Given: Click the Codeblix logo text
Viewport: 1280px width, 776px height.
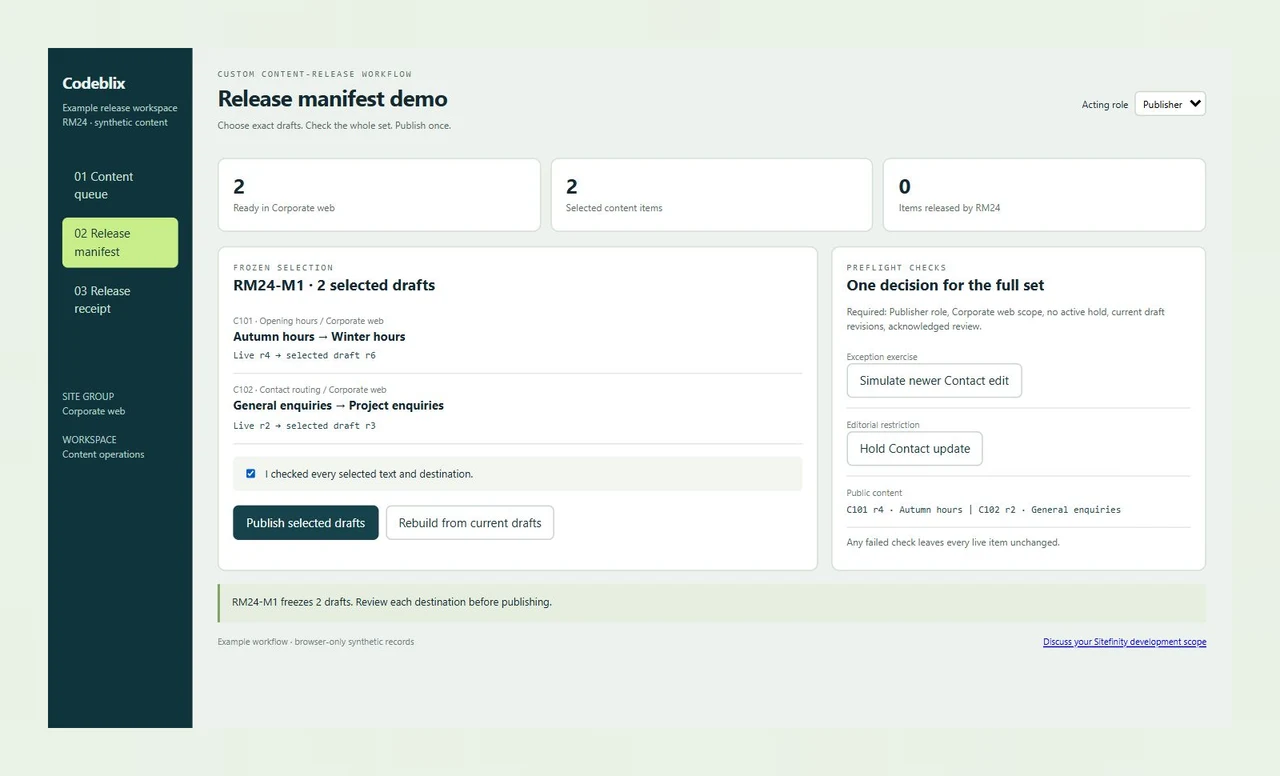Looking at the screenshot, I should pyautogui.click(x=94, y=83).
